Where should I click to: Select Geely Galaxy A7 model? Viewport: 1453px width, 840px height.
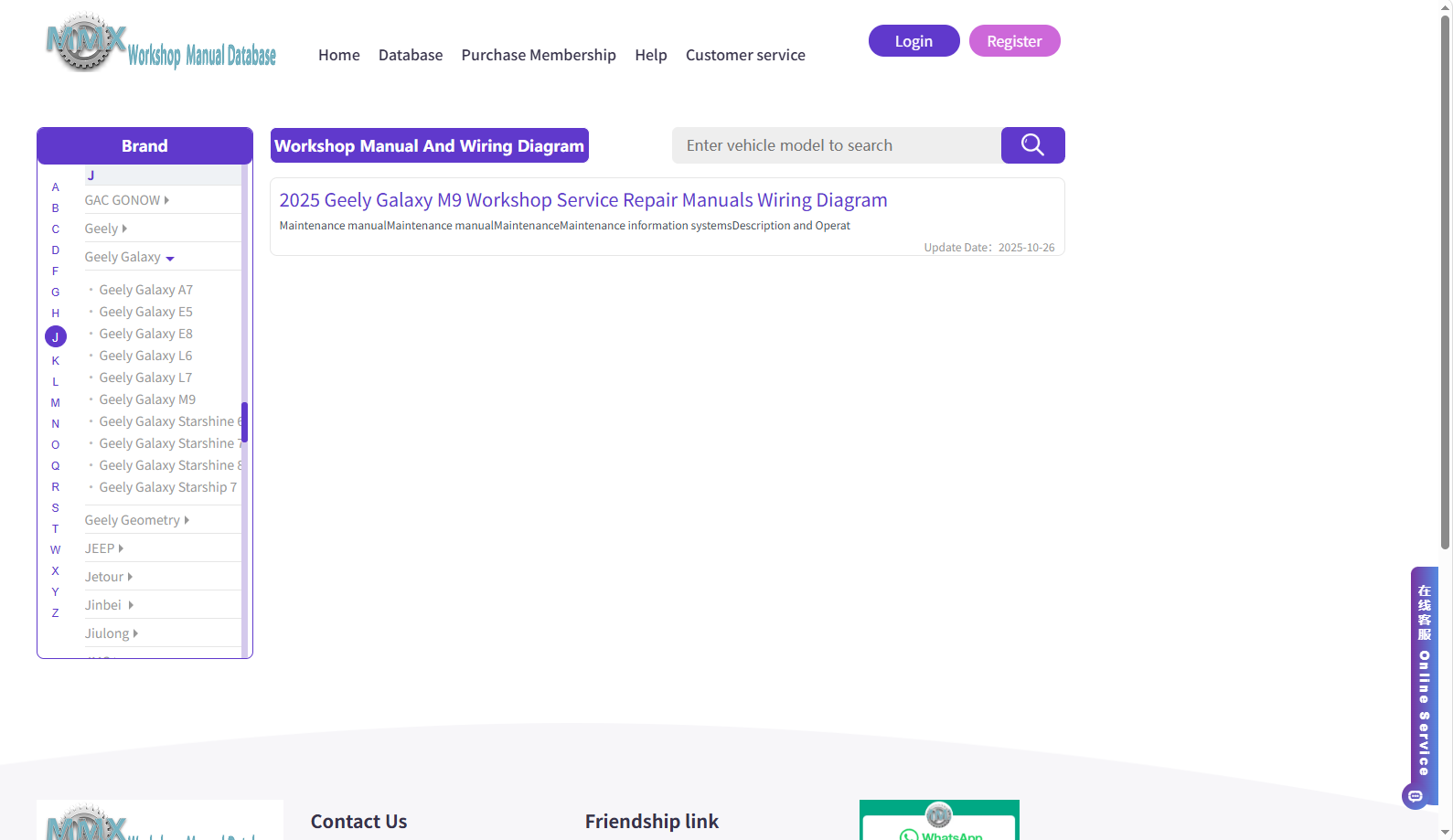(146, 290)
